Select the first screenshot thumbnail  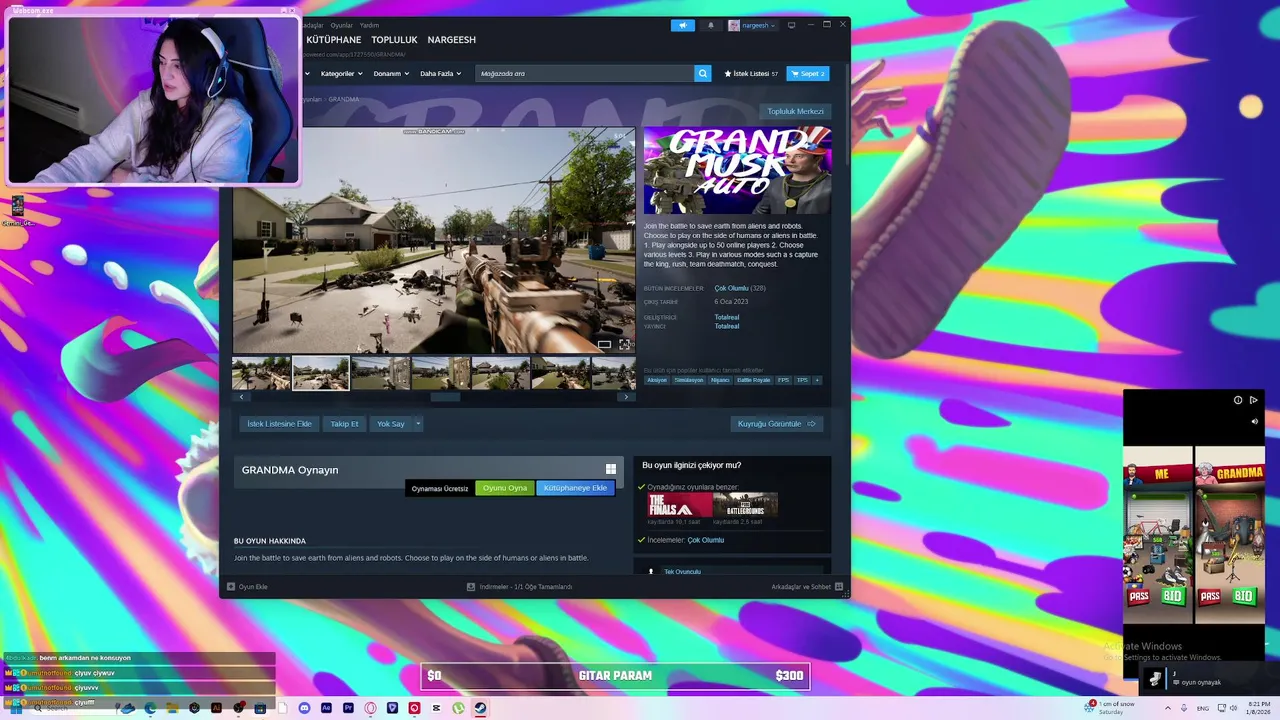[261, 373]
